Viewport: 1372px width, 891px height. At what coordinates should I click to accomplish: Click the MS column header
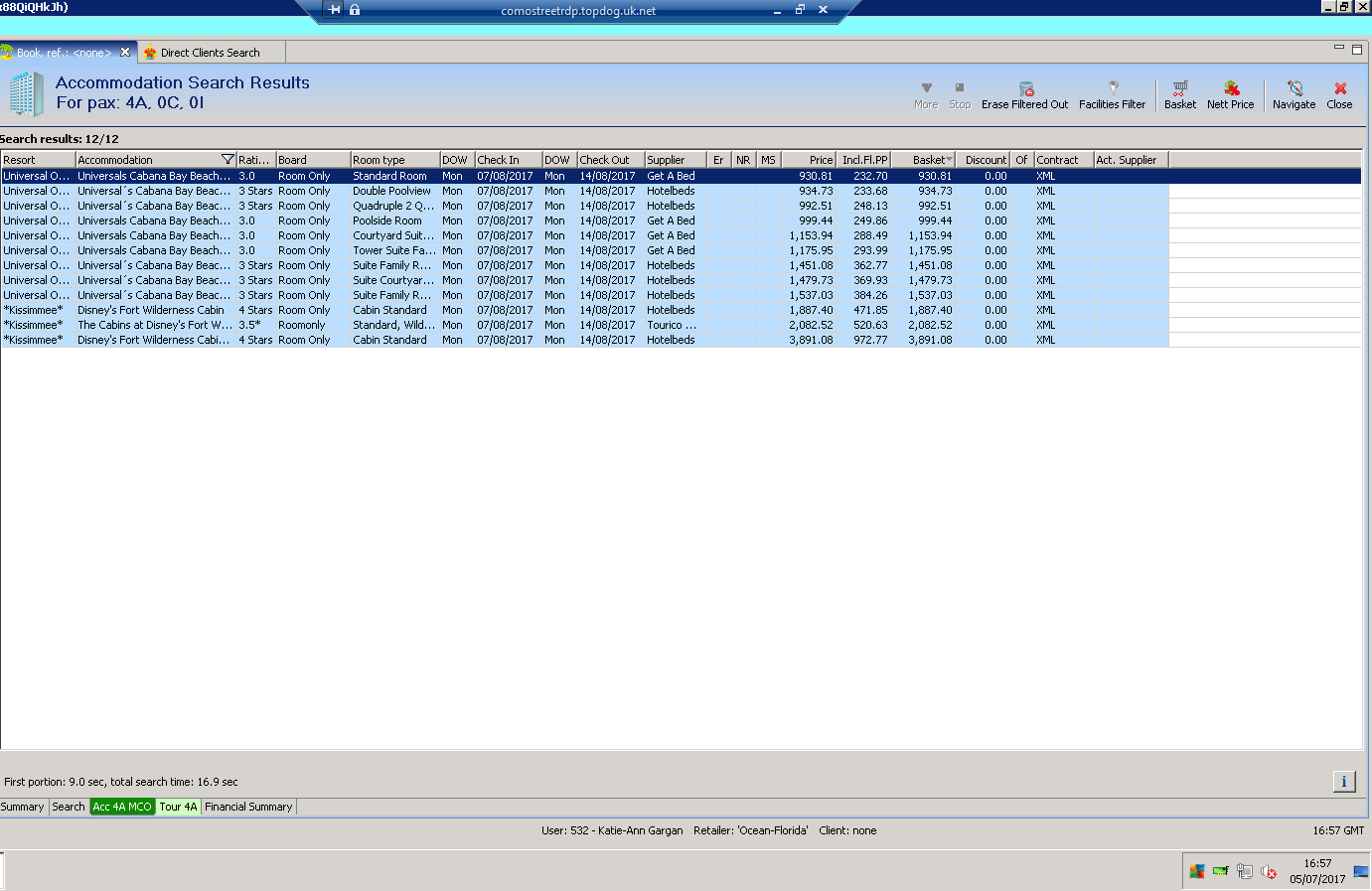[769, 160]
